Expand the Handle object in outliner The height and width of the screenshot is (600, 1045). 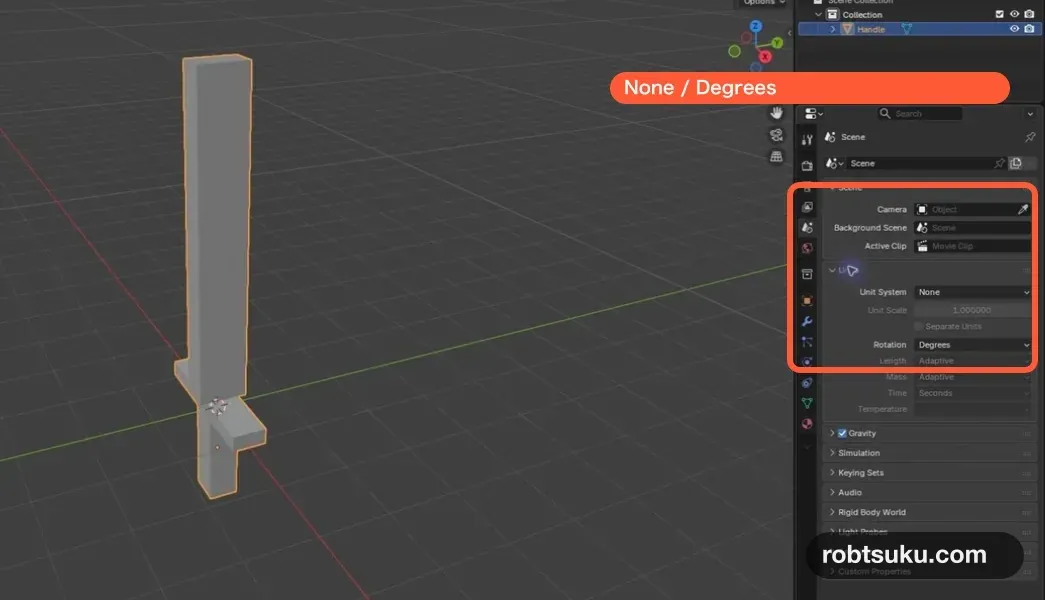coord(832,29)
